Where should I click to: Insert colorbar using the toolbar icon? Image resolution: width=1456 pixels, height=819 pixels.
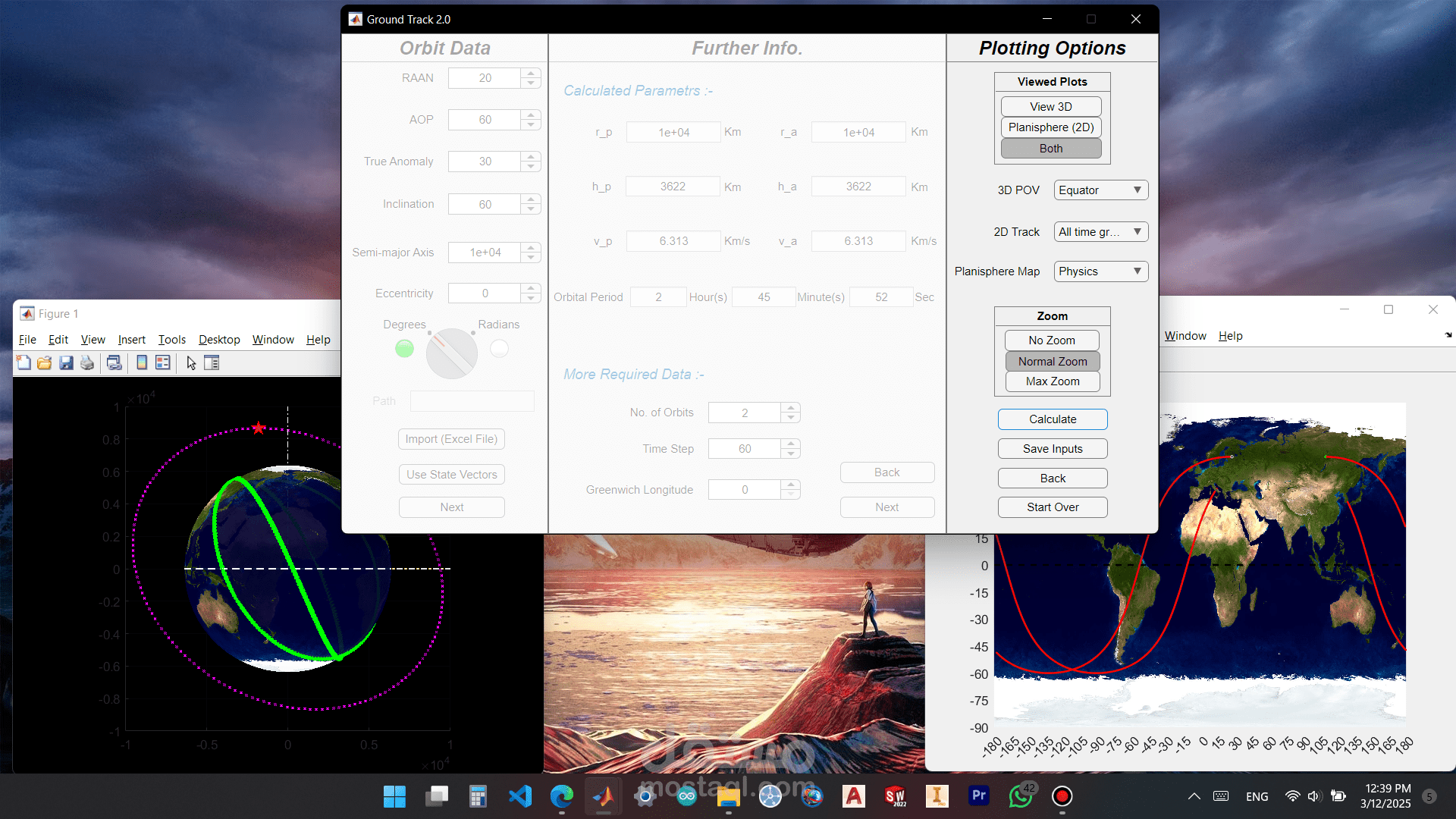click(142, 363)
